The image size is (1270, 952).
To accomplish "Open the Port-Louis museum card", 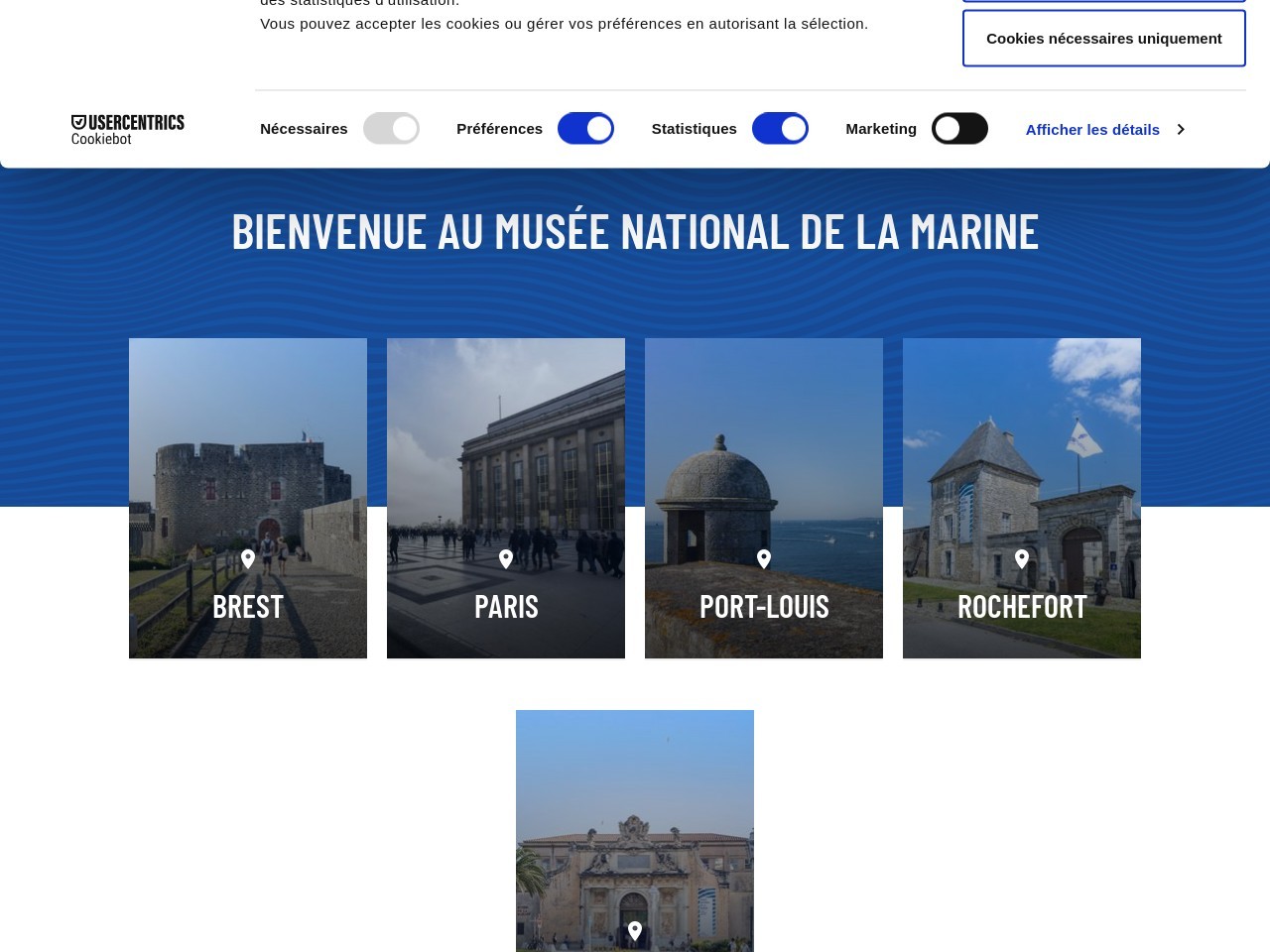I will (764, 498).
